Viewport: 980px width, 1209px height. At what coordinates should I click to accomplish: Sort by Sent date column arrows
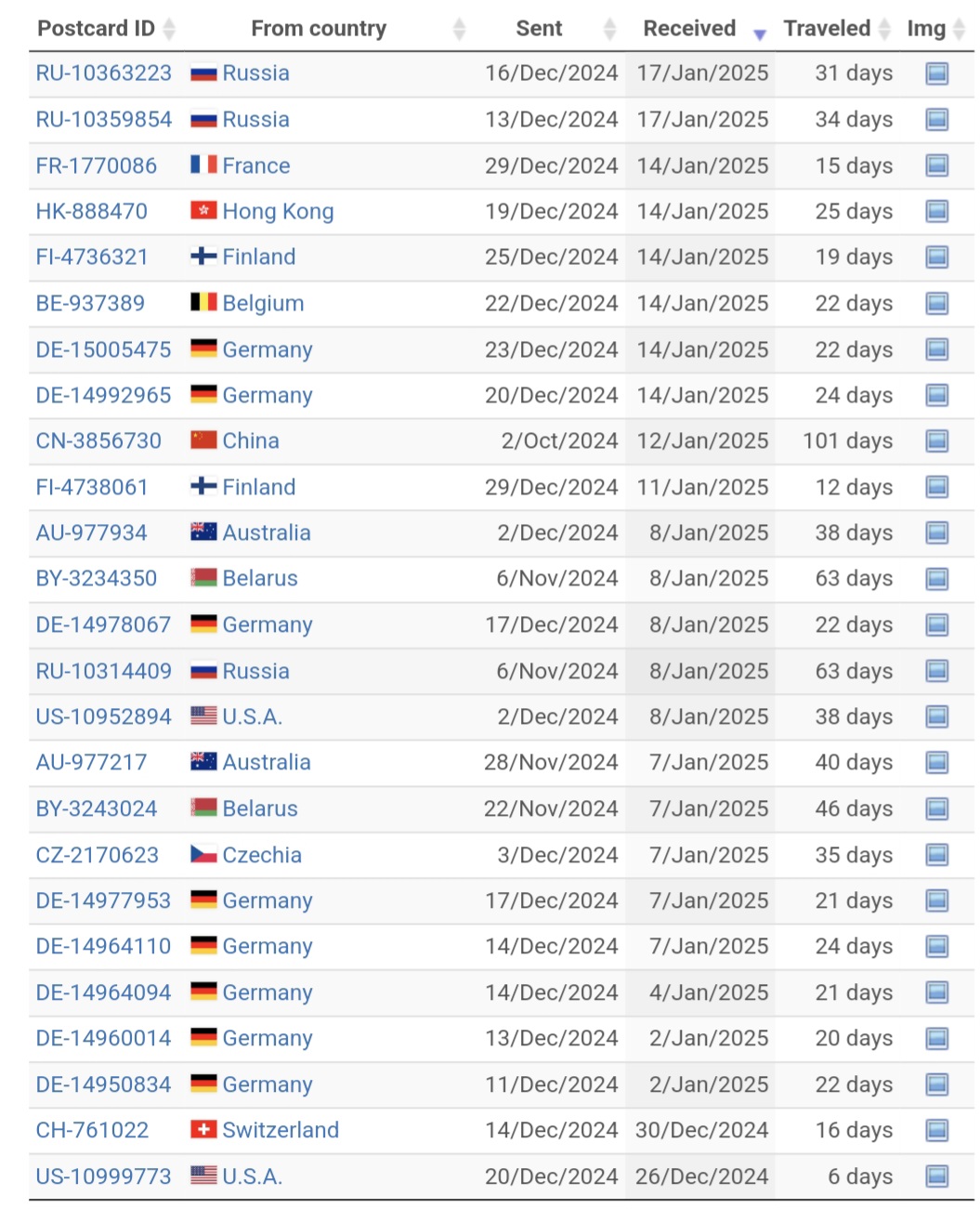(609, 30)
